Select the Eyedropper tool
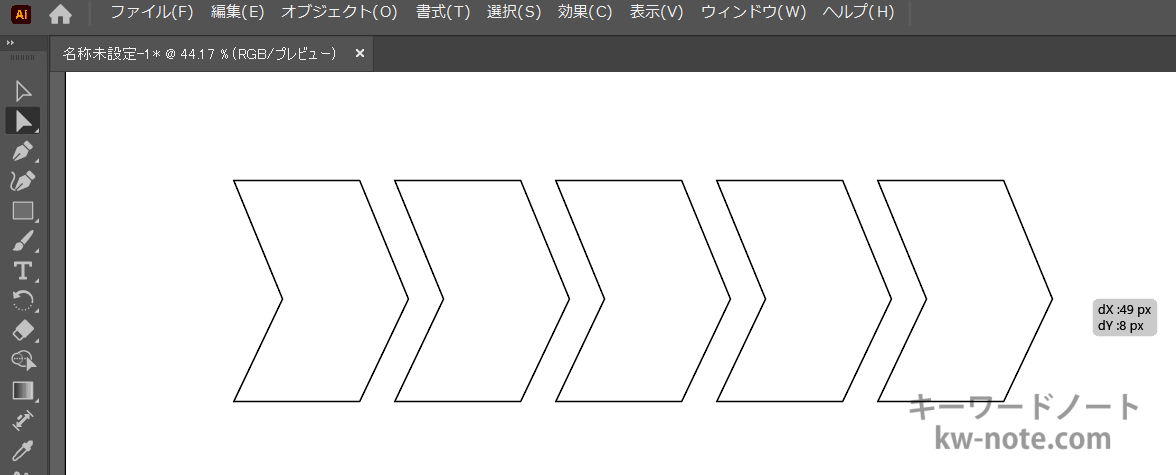 pyautogui.click(x=23, y=450)
